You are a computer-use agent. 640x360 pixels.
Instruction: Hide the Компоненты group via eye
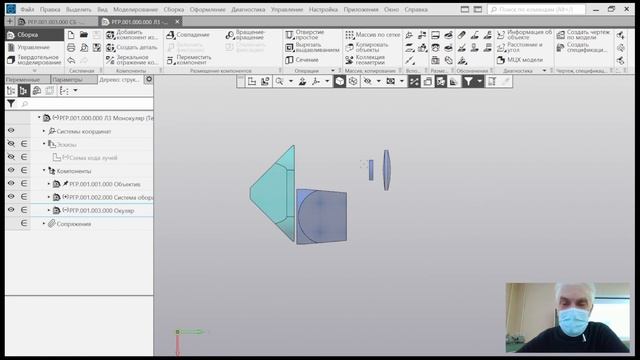[x=11, y=170]
